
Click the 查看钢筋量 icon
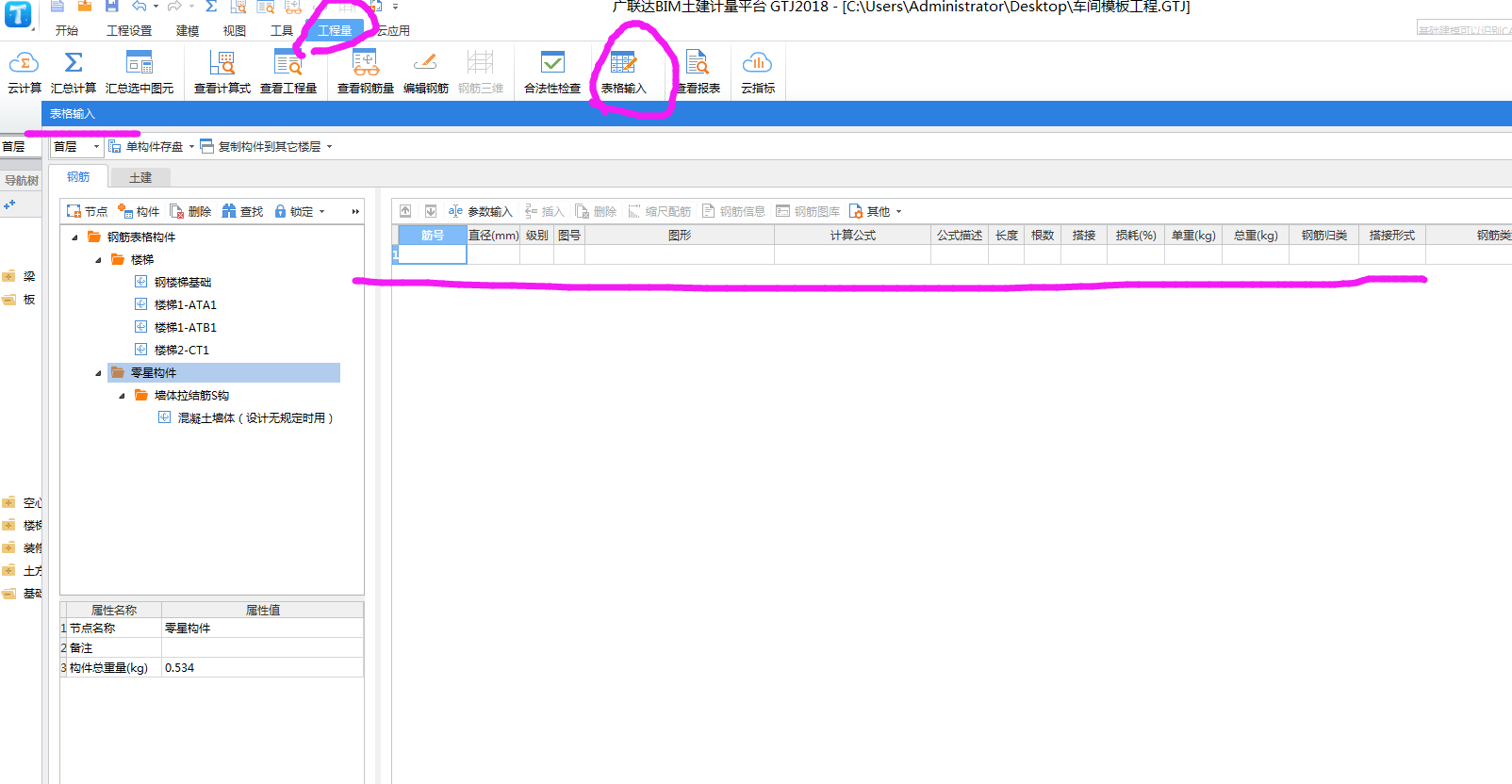[x=366, y=63]
